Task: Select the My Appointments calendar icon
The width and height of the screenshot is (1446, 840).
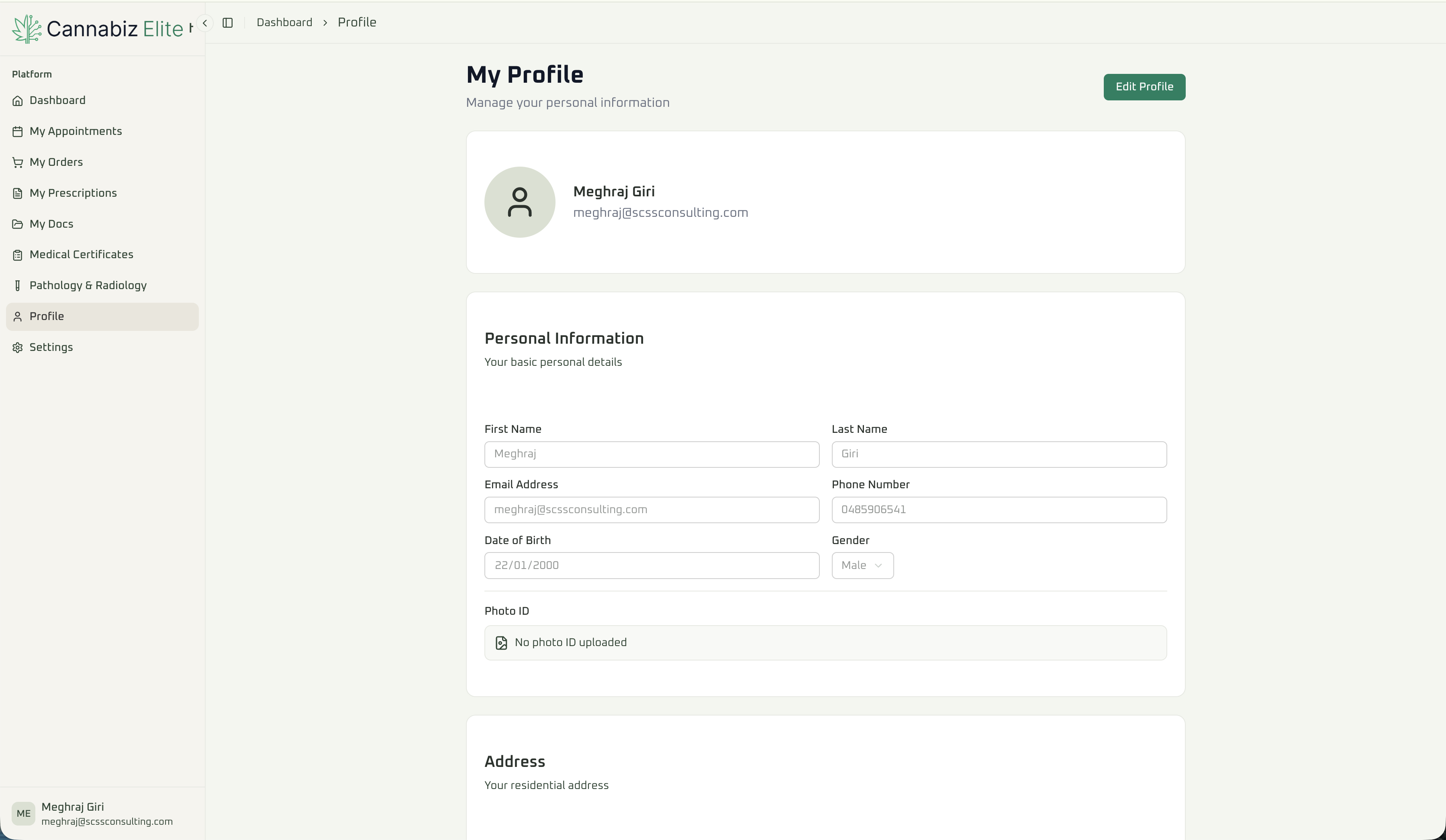Action: pos(18,131)
